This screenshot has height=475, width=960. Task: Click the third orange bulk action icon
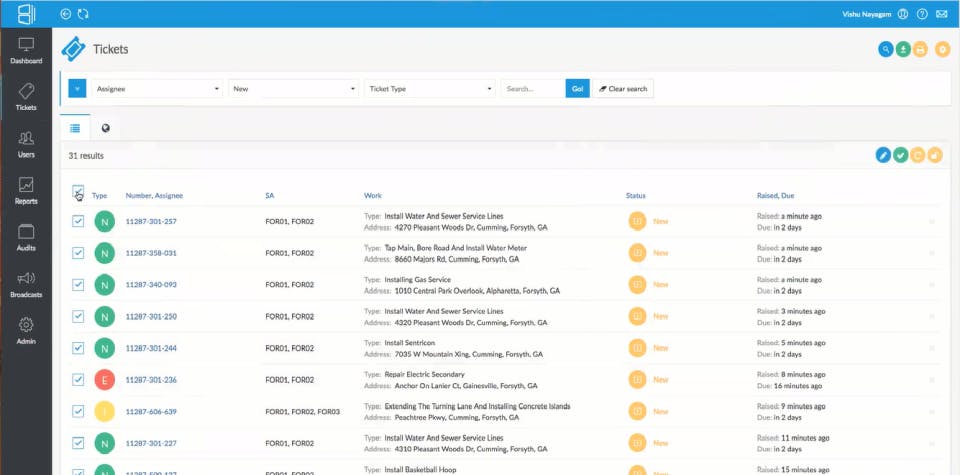pos(917,155)
